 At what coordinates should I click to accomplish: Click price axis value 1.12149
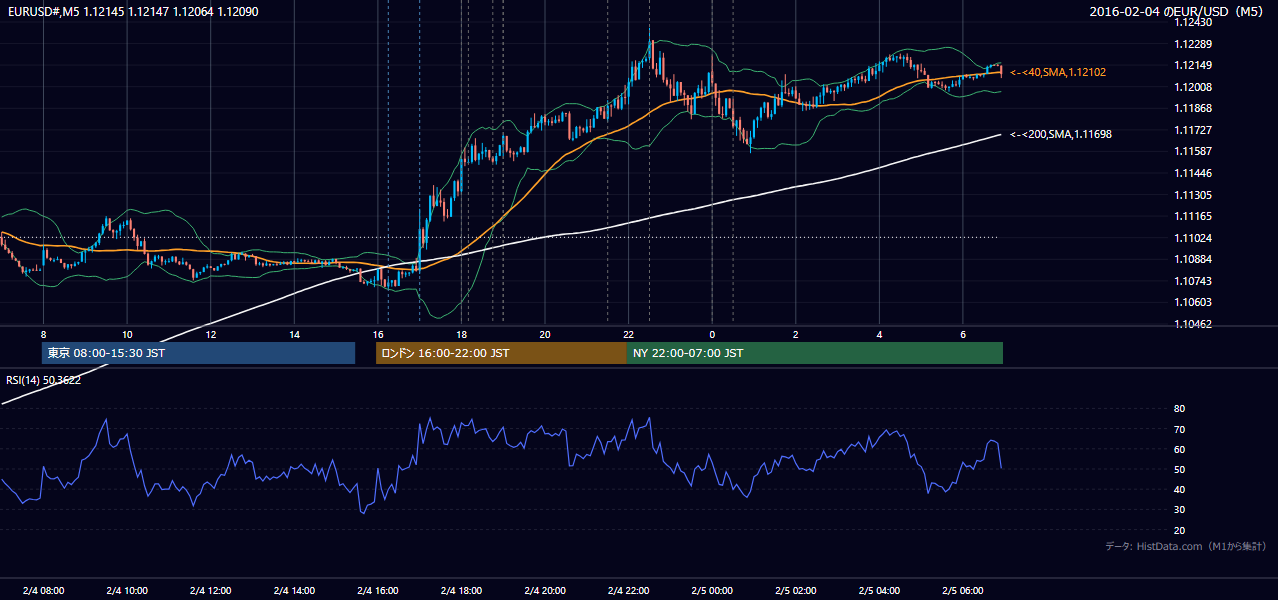1193,66
